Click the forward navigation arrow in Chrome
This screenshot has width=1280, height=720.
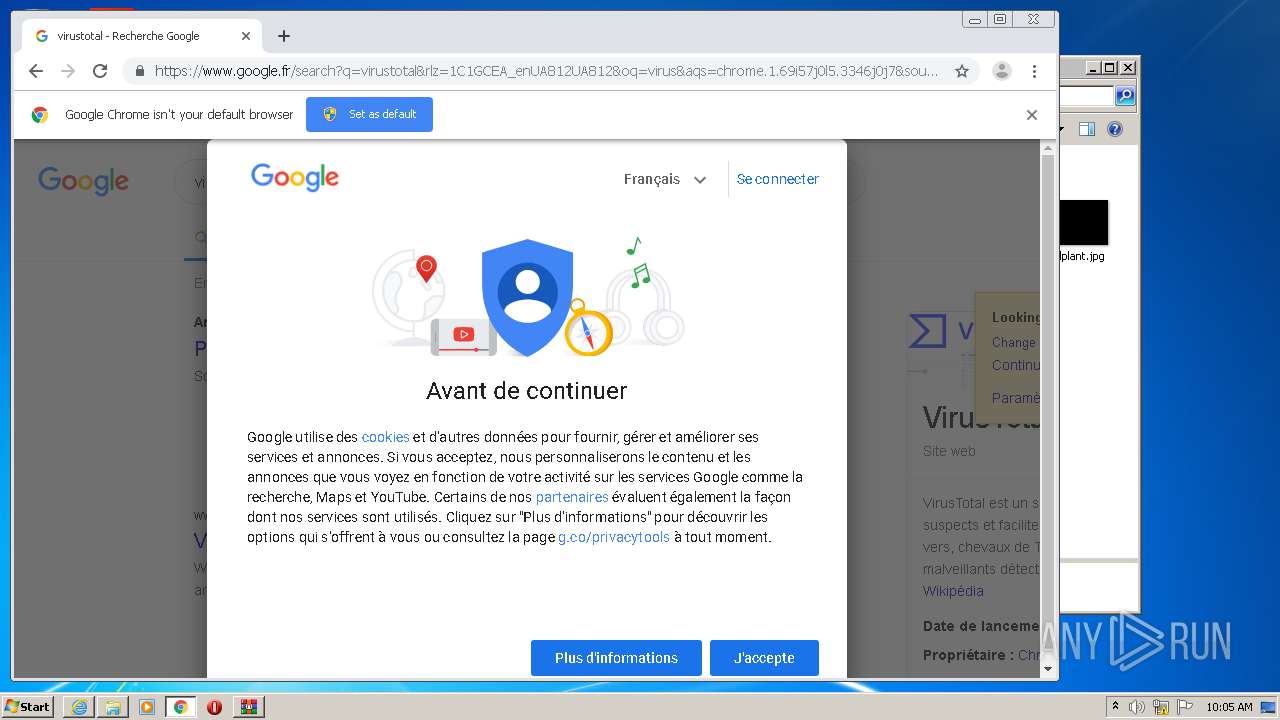(68, 71)
